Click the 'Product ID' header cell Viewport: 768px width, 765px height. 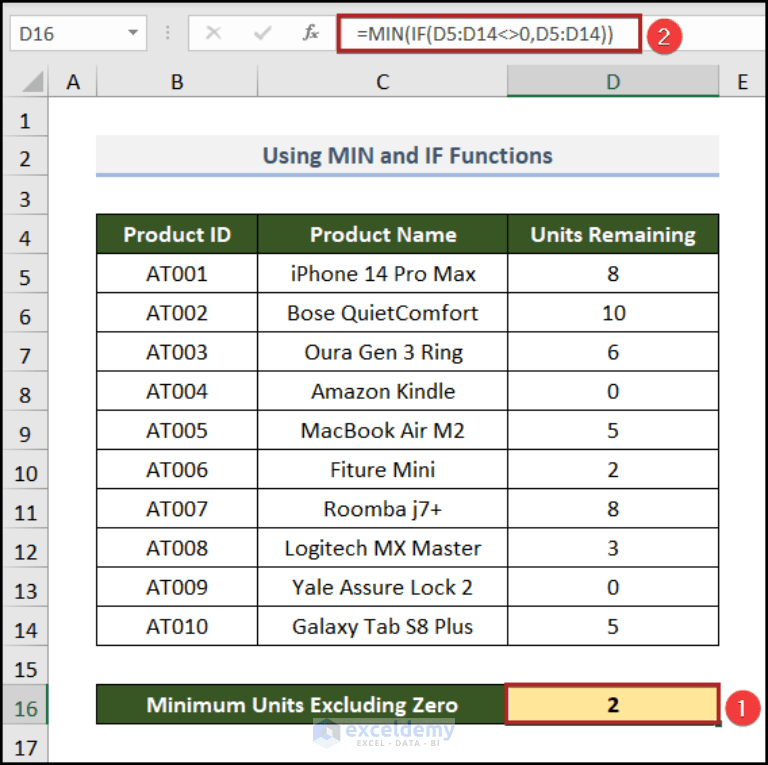[x=177, y=234]
